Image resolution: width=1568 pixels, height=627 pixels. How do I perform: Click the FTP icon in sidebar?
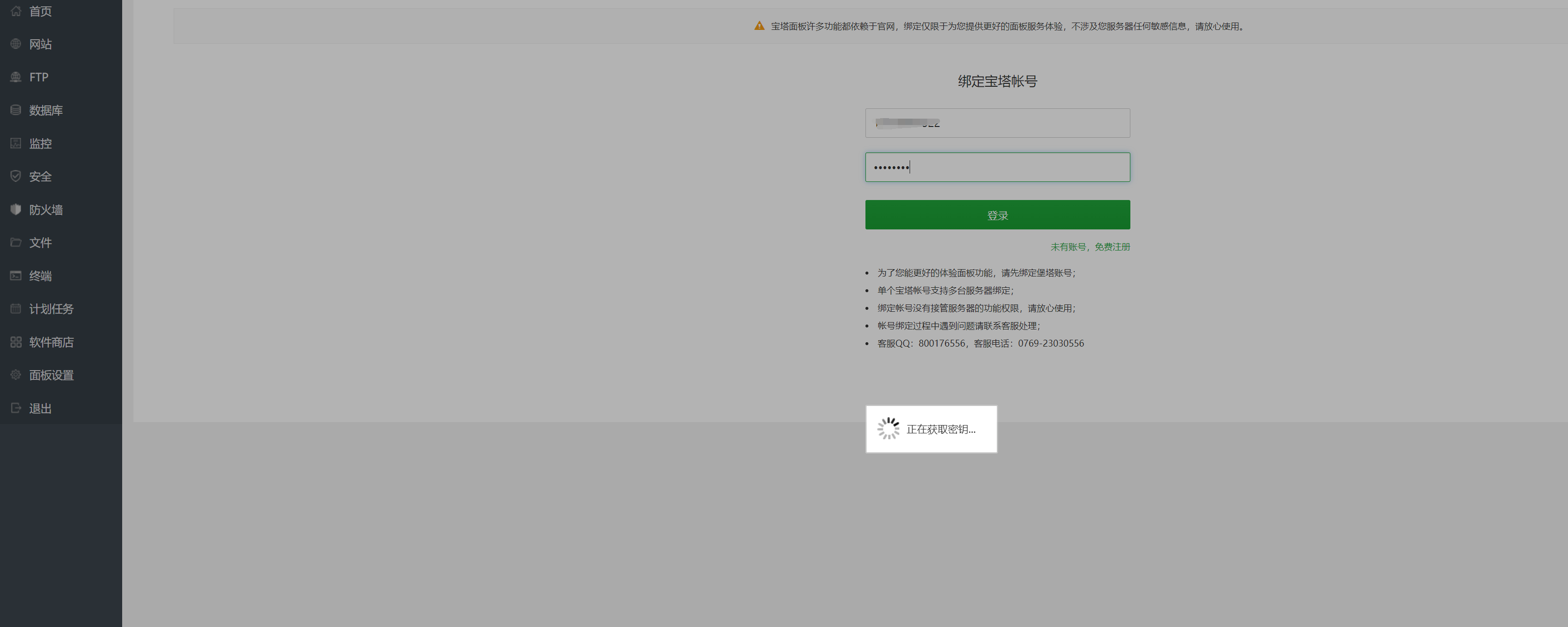[16, 77]
